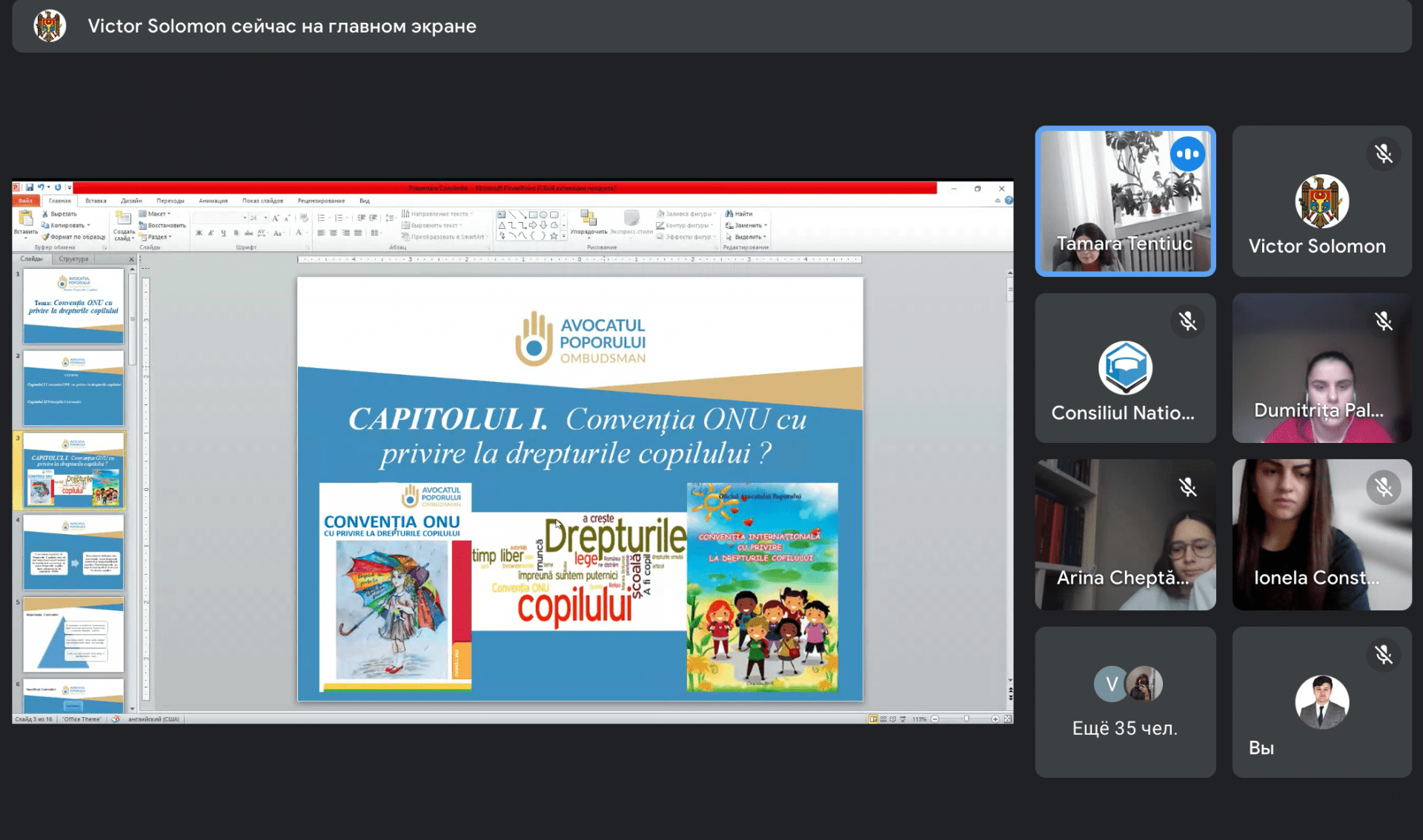Open the Файл (File) tab
This screenshot has width=1423, height=840.
[26, 201]
